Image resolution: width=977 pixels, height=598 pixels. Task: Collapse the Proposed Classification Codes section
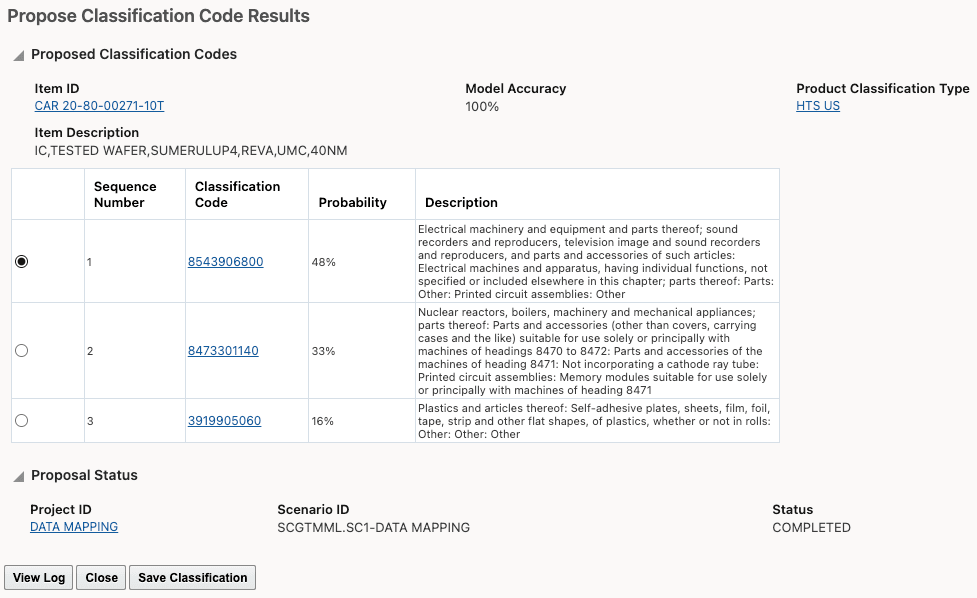(19, 55)
